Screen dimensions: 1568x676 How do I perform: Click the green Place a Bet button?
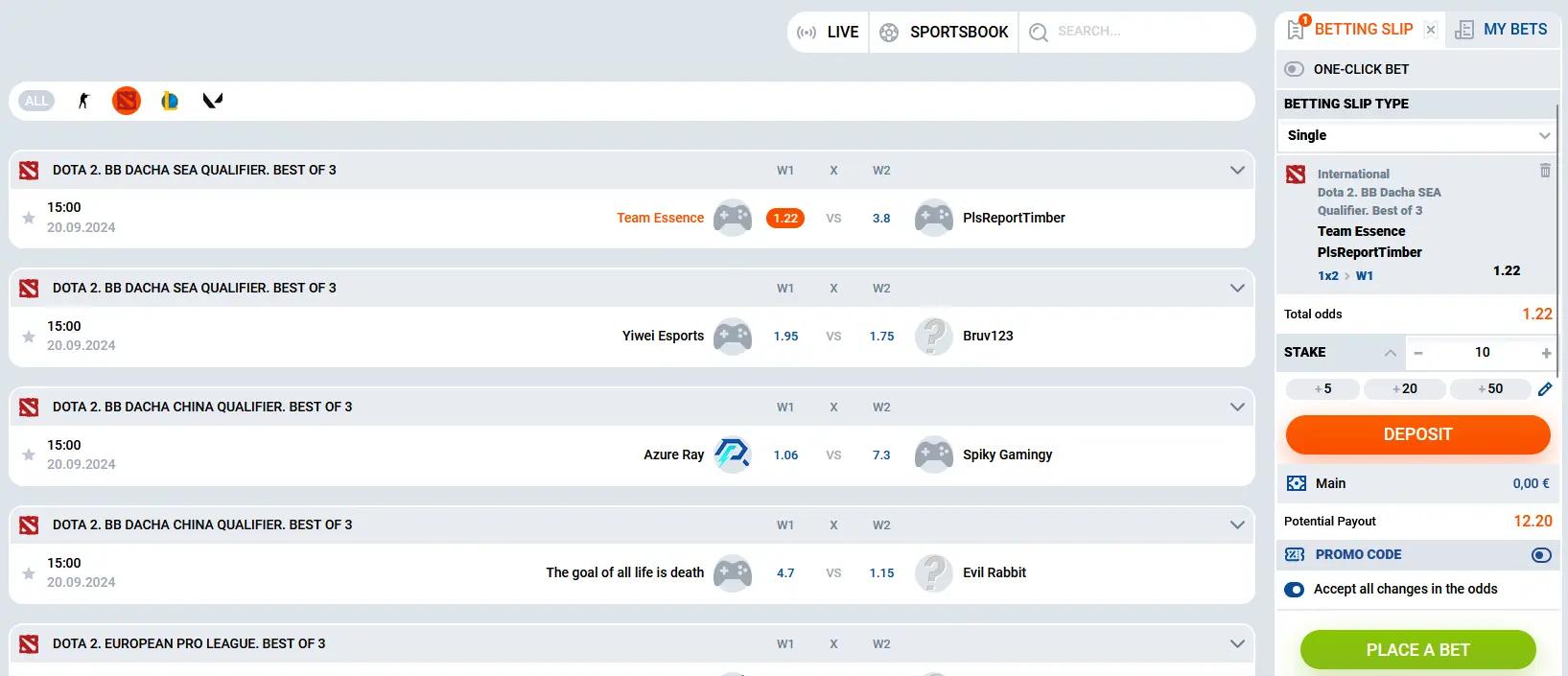click(1417, 650)
